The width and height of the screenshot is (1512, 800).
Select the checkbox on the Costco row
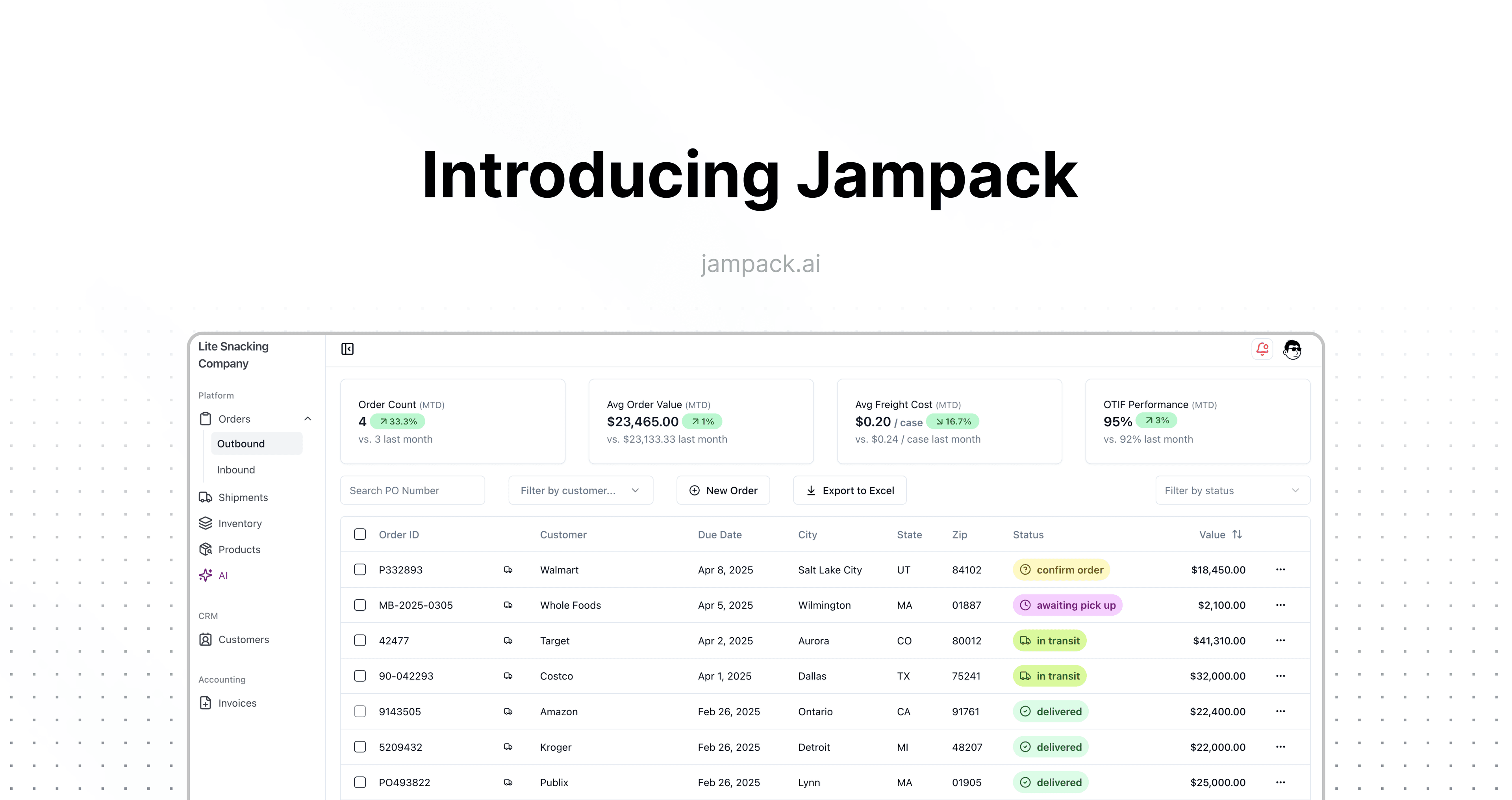360,676
